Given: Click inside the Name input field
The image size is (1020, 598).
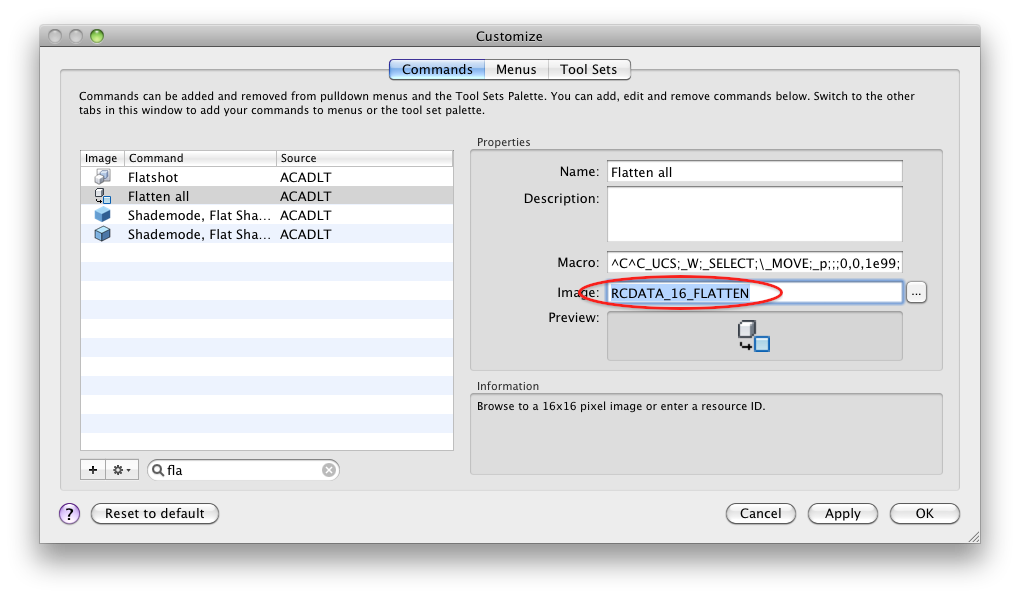Looking at the screenshot, I should point(753,171).
